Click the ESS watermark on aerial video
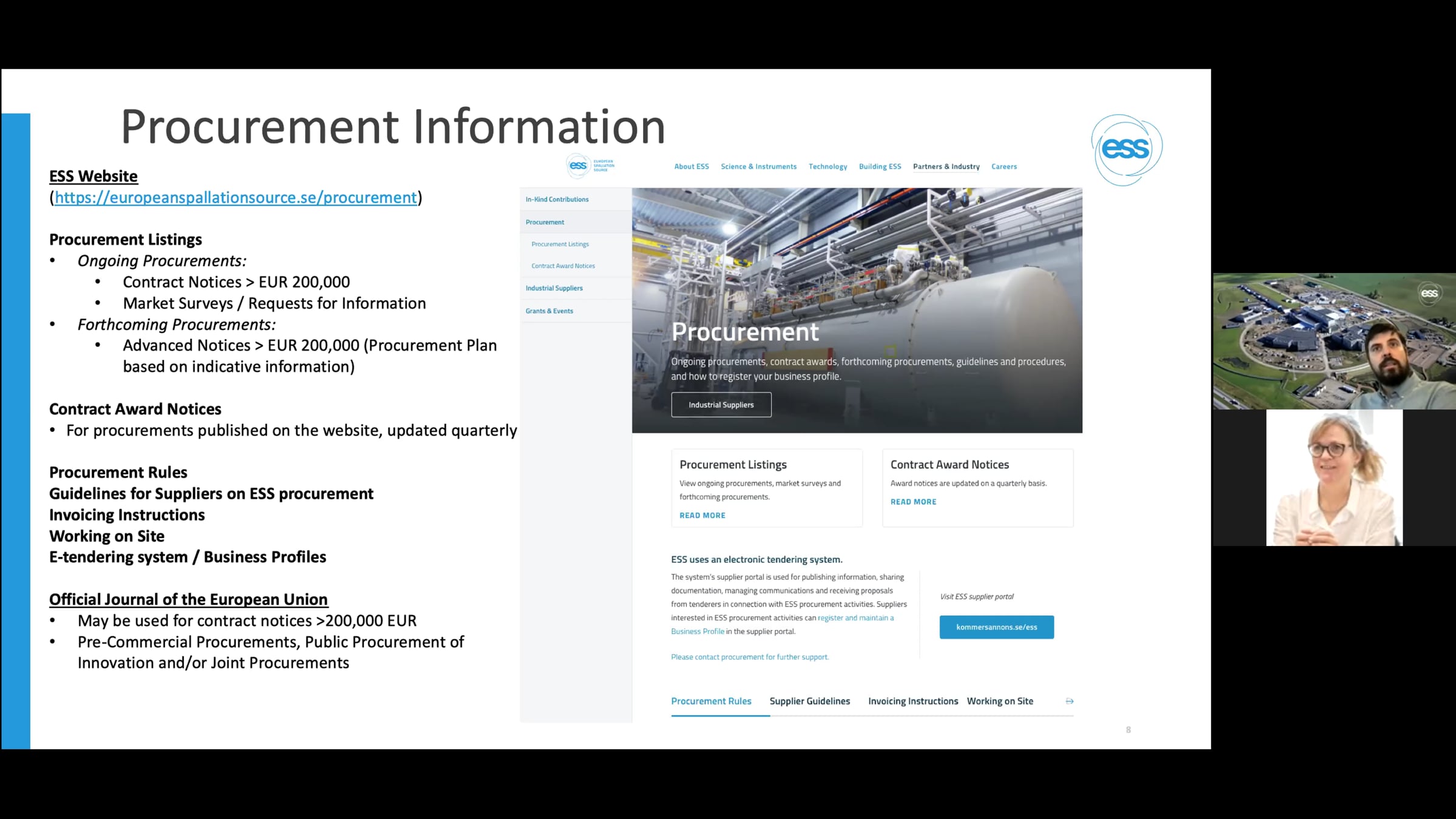This screenshot has height=819, width=1456. point(1429,294)
